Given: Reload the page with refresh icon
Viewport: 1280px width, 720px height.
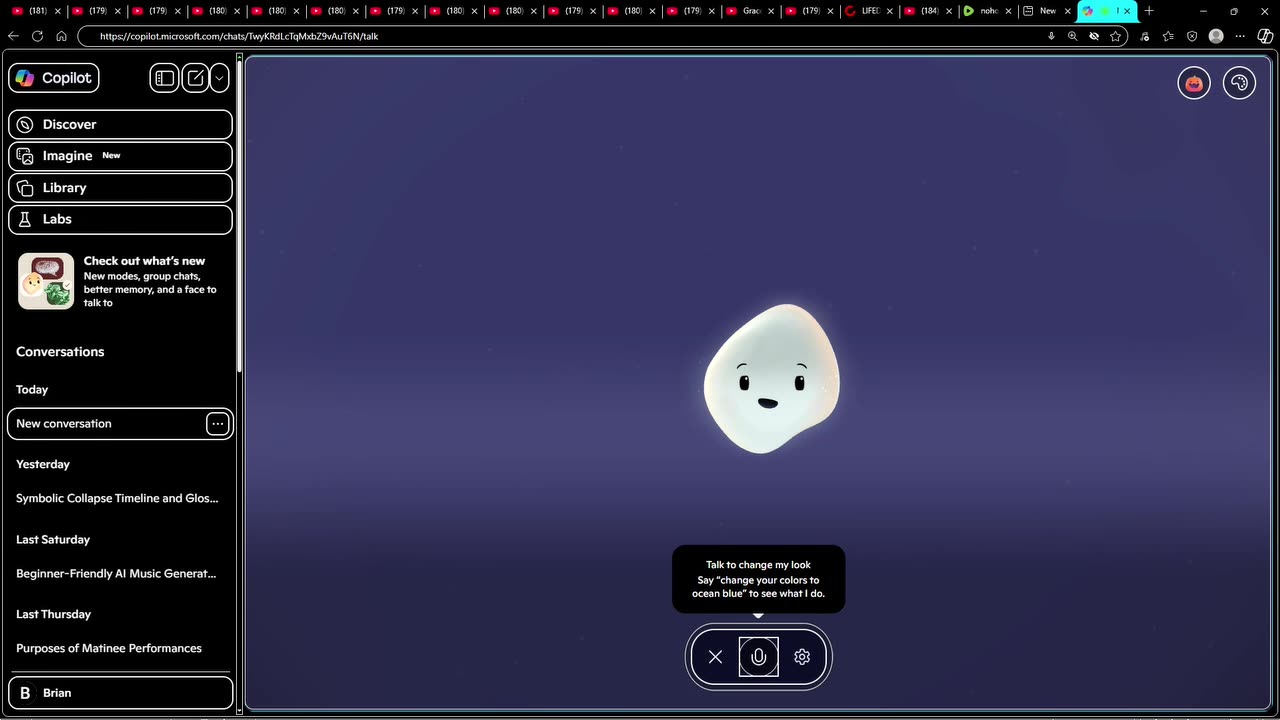Looking at the screenshot, I should click(x=37, y=36).
